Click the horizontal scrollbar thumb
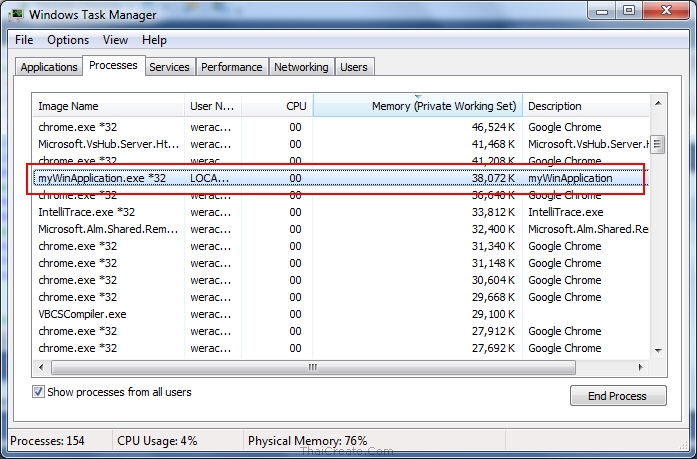697x459 pixels. click(313, 367)
